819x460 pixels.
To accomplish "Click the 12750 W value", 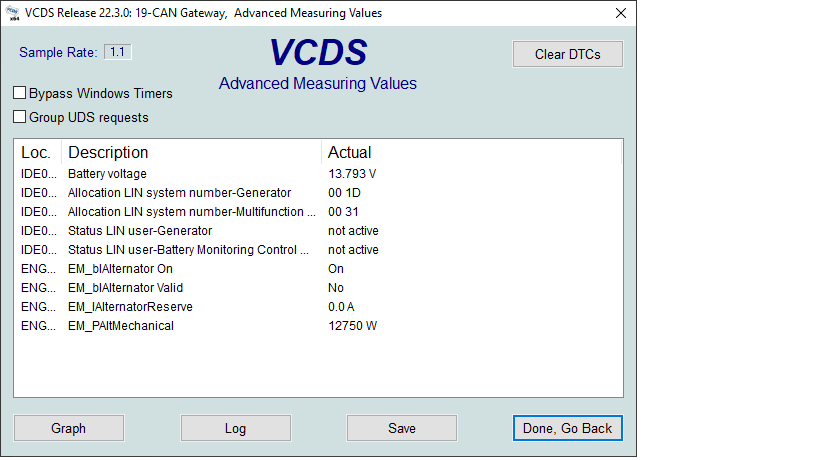I will tap(353, 326).
